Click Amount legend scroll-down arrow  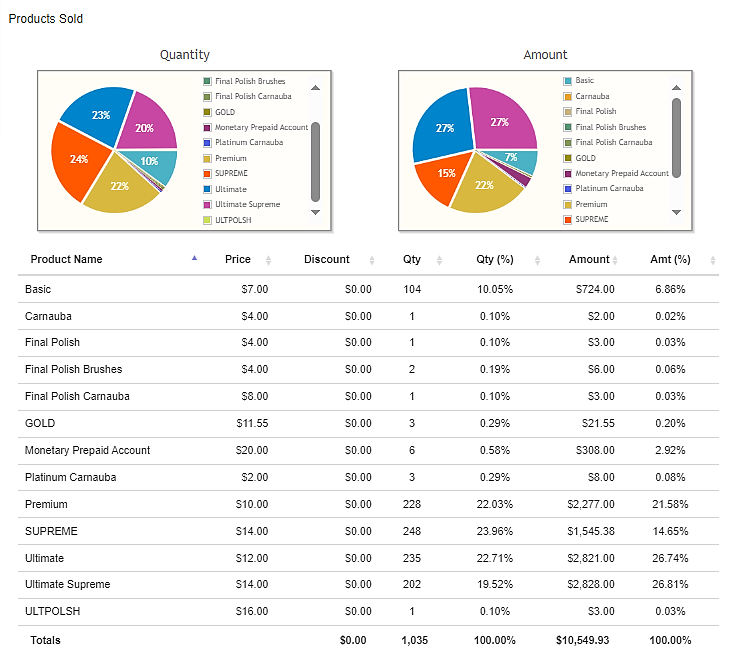tap(676, 212)
